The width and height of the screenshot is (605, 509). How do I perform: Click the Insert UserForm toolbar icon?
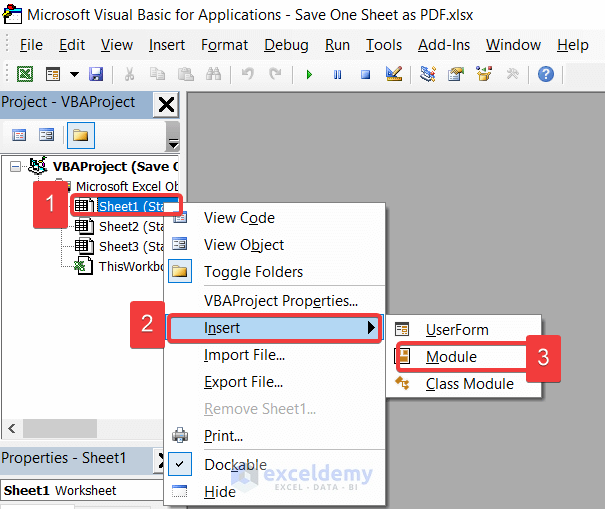(x=53, y=74)
